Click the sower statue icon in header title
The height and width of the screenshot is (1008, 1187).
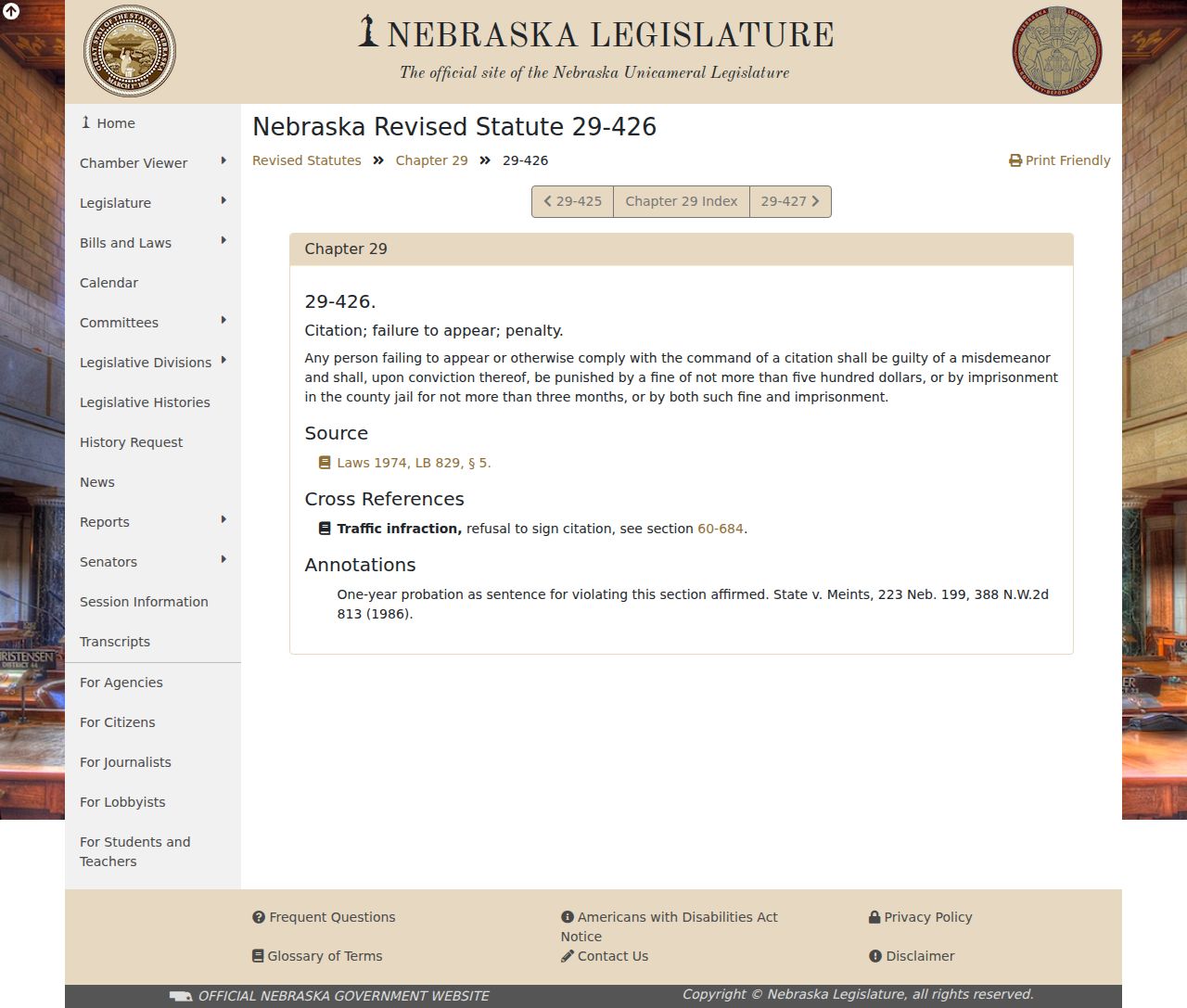[368, 31]
